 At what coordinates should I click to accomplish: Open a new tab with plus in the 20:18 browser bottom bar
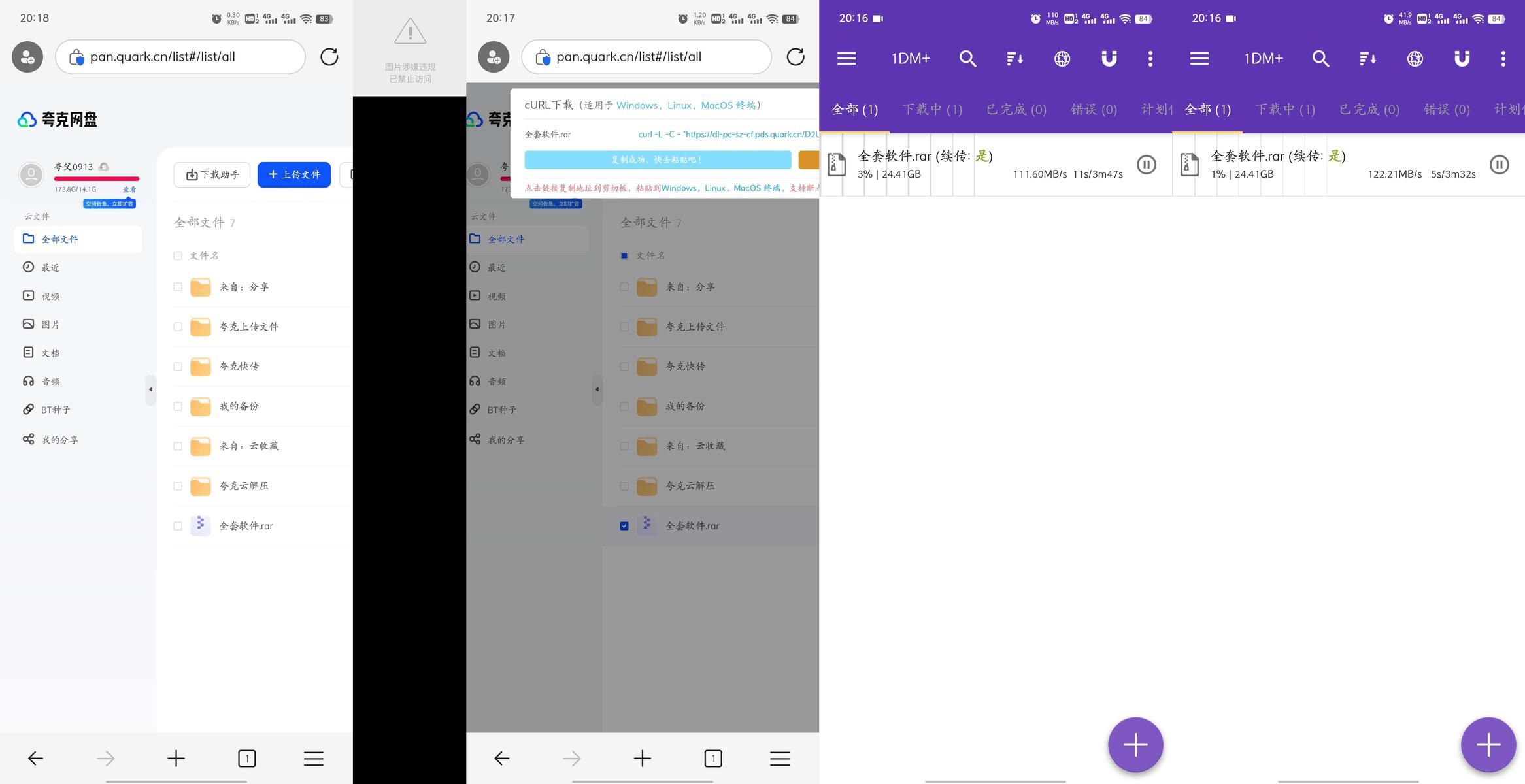tap(176, 758)
